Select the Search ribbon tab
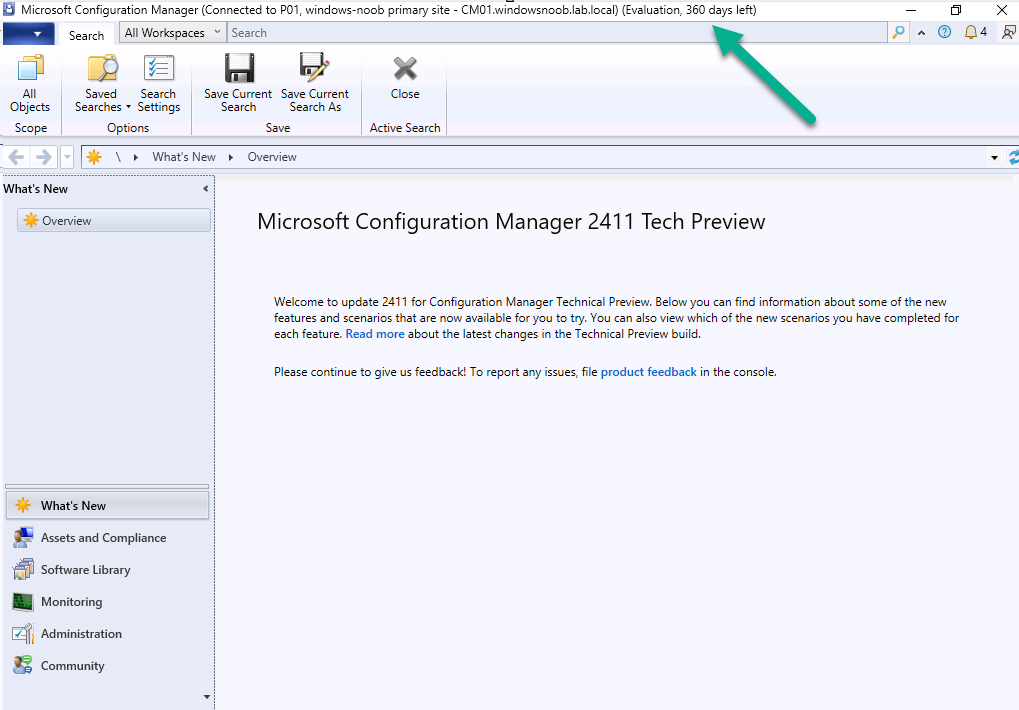Image resolution: width=1019 pixels, height=710 pixels. point(86,35)
